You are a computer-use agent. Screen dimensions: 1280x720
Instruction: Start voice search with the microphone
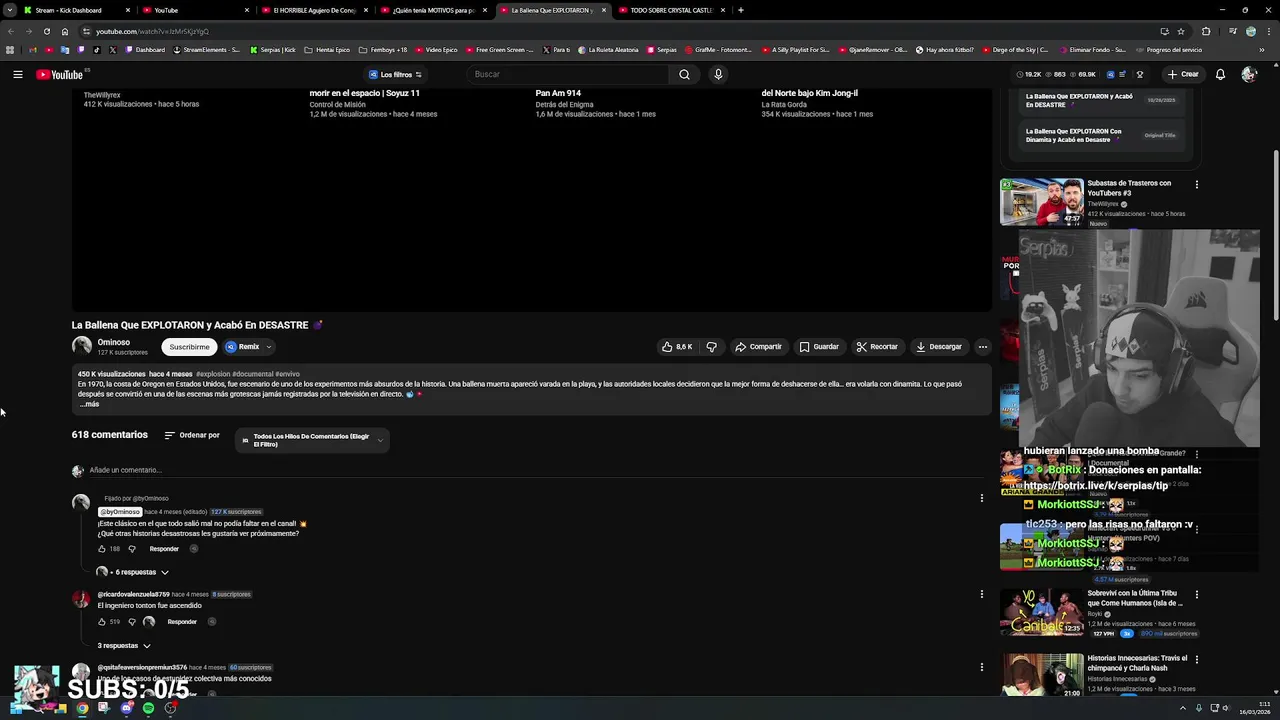(x=718, y=74)
